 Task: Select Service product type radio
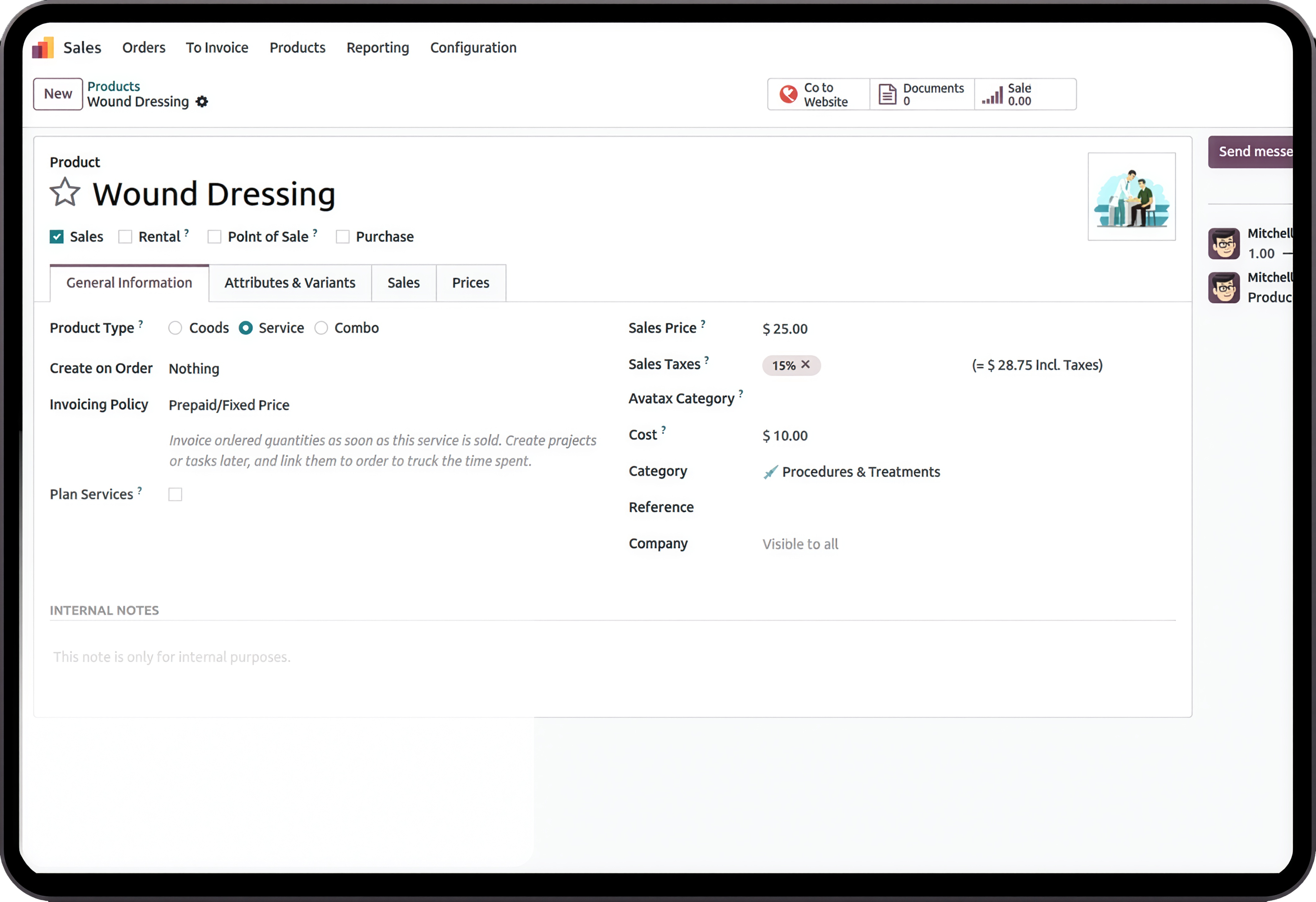pos(245,328)
